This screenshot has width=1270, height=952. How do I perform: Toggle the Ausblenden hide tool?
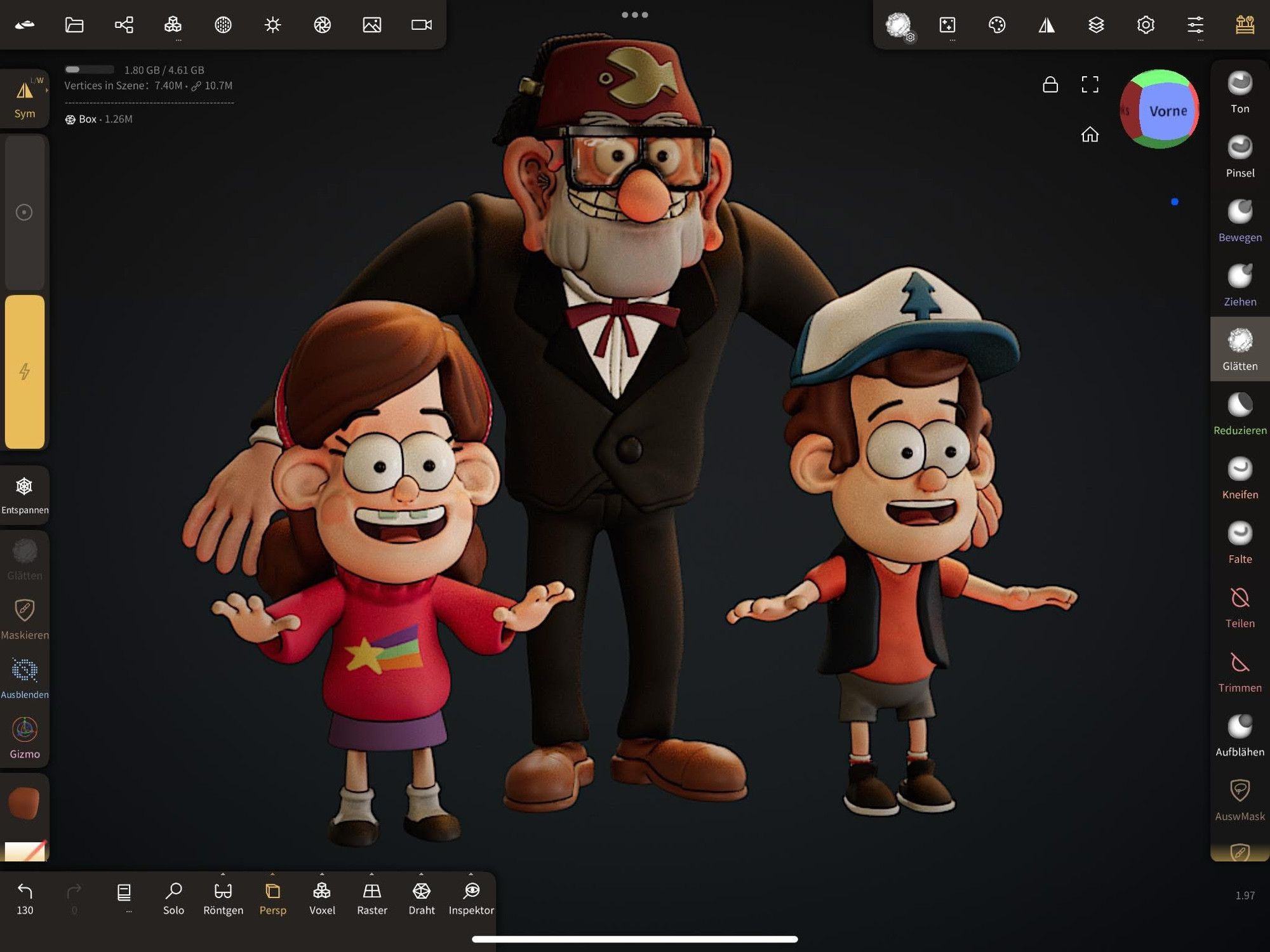coord(25,678)
